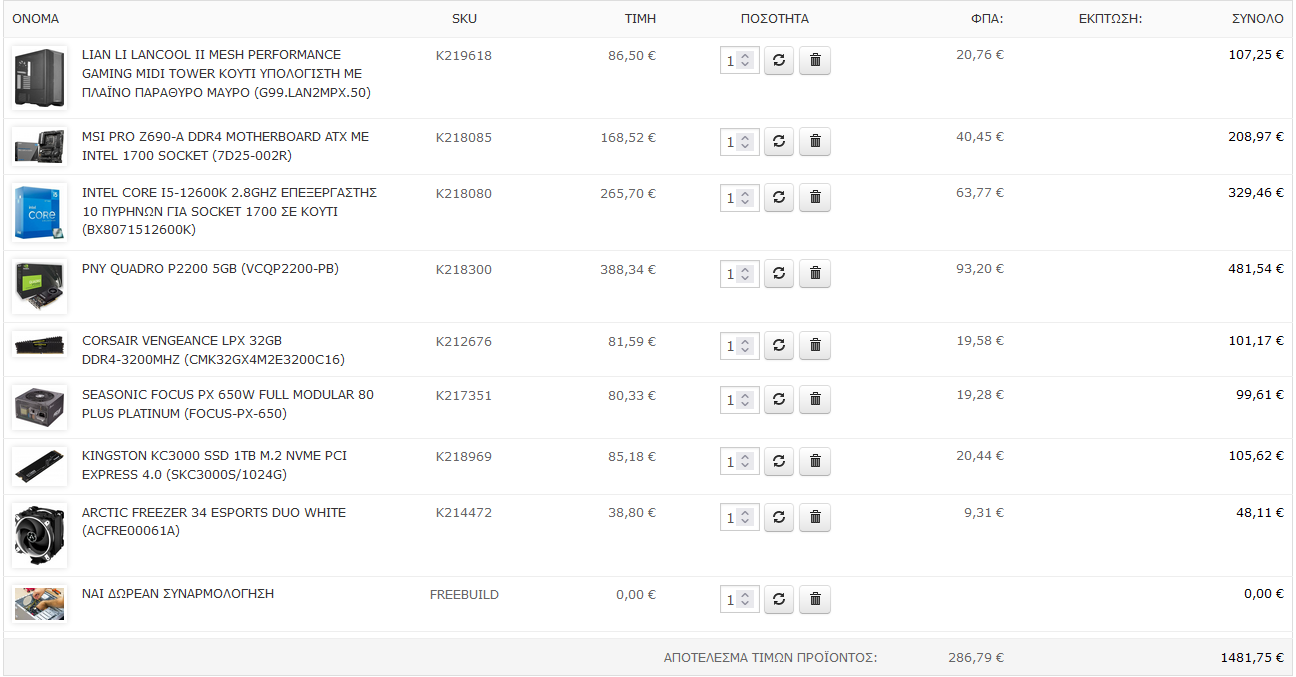The height and width of the screenshot is (677, 1296).
Task: Update quantity of Kingston KC3000 SSD
Action: (x=779, y=461)
